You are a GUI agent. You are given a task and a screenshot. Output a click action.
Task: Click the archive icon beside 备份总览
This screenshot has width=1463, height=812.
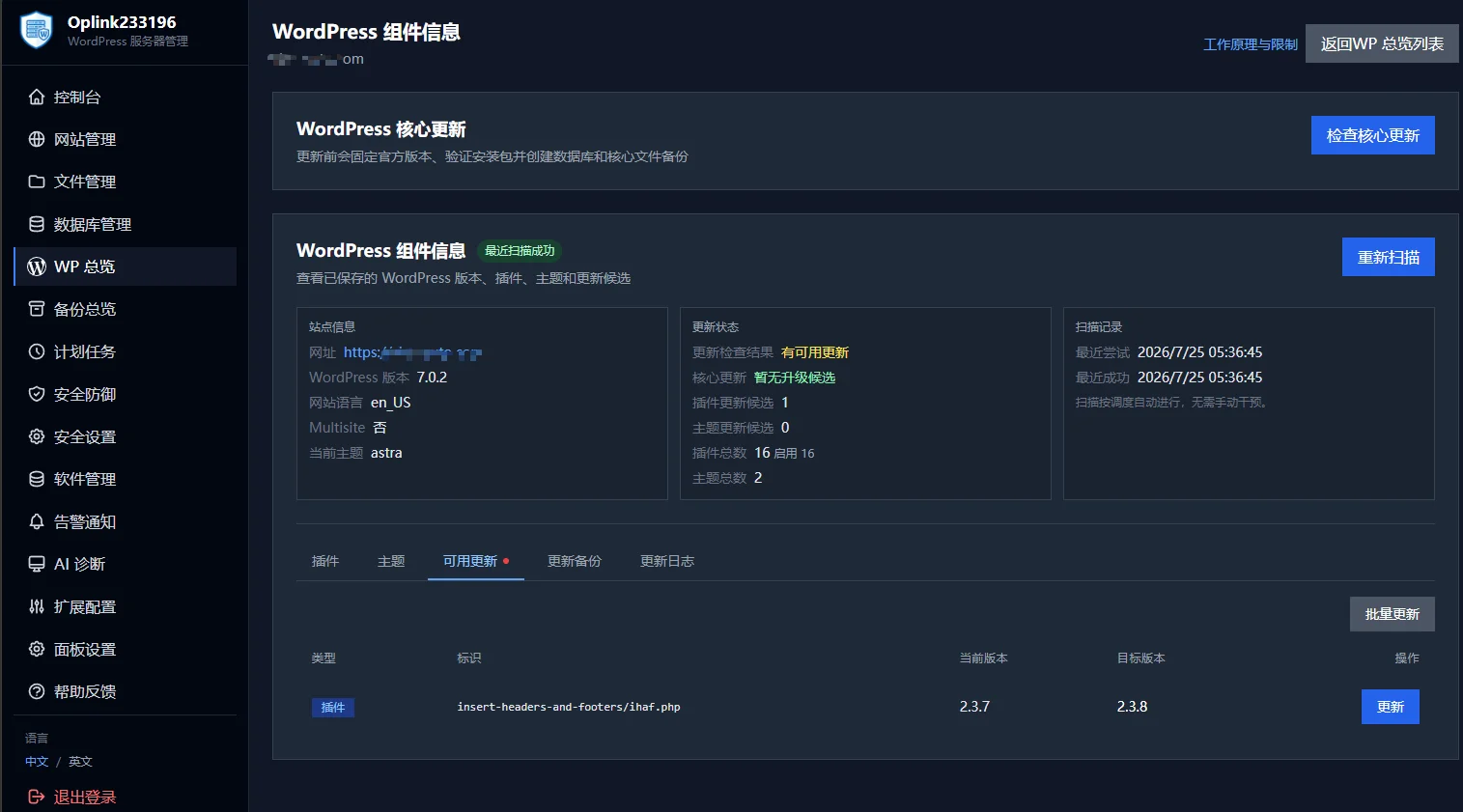click(x=37, y=309)
